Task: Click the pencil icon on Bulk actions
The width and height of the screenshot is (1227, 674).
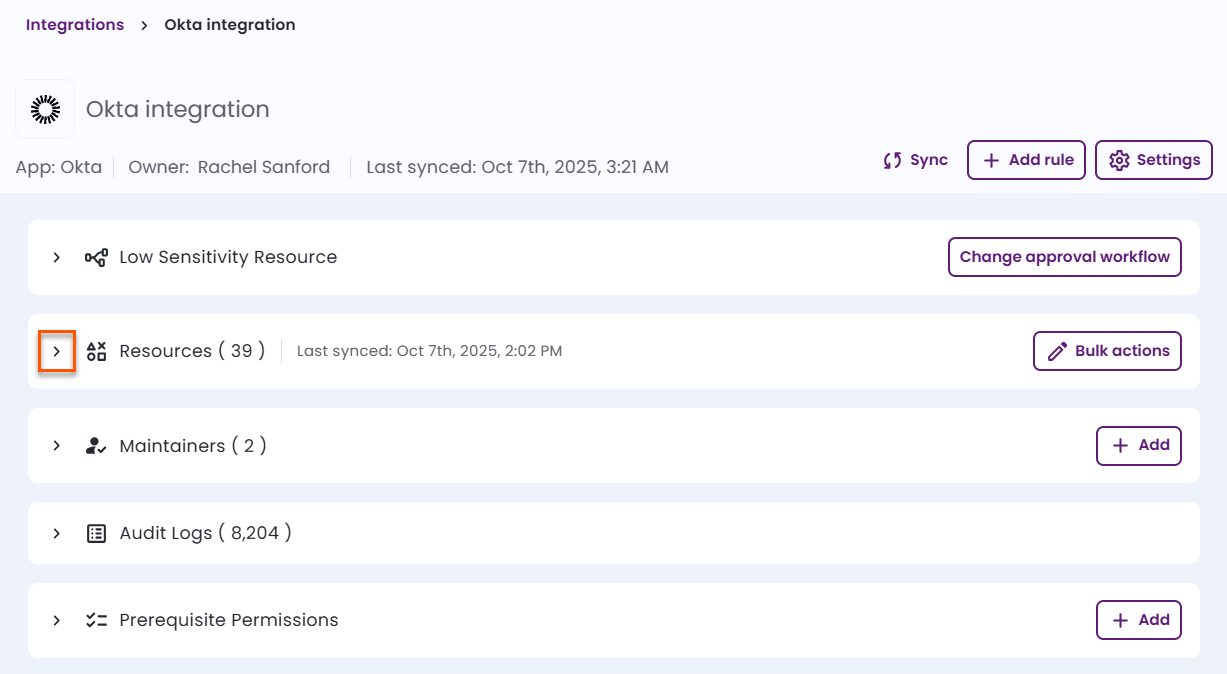Action: 1058,351
